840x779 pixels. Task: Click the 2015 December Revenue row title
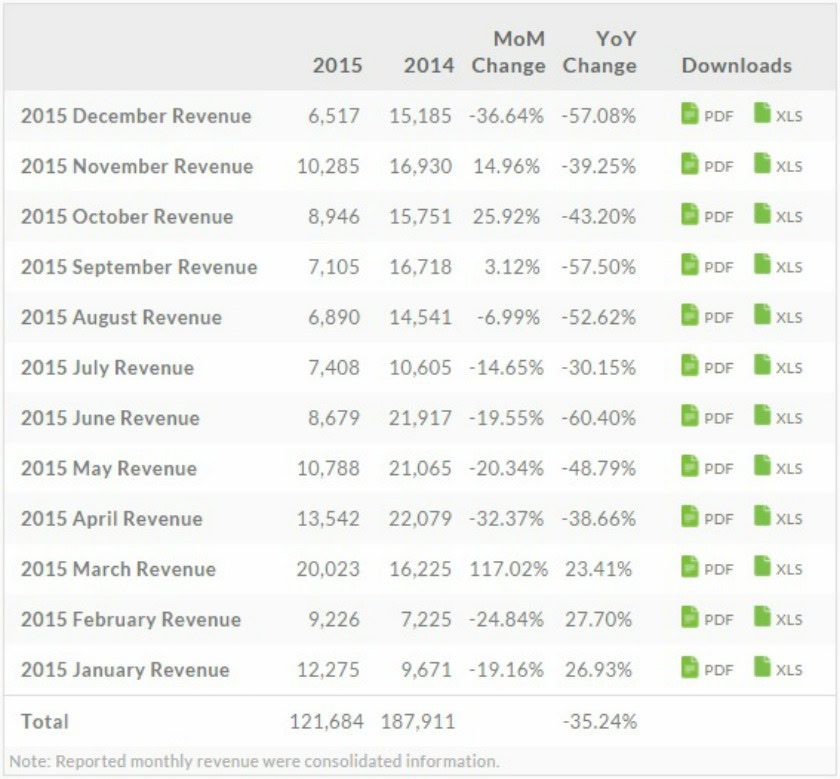(x=136, y=116)
